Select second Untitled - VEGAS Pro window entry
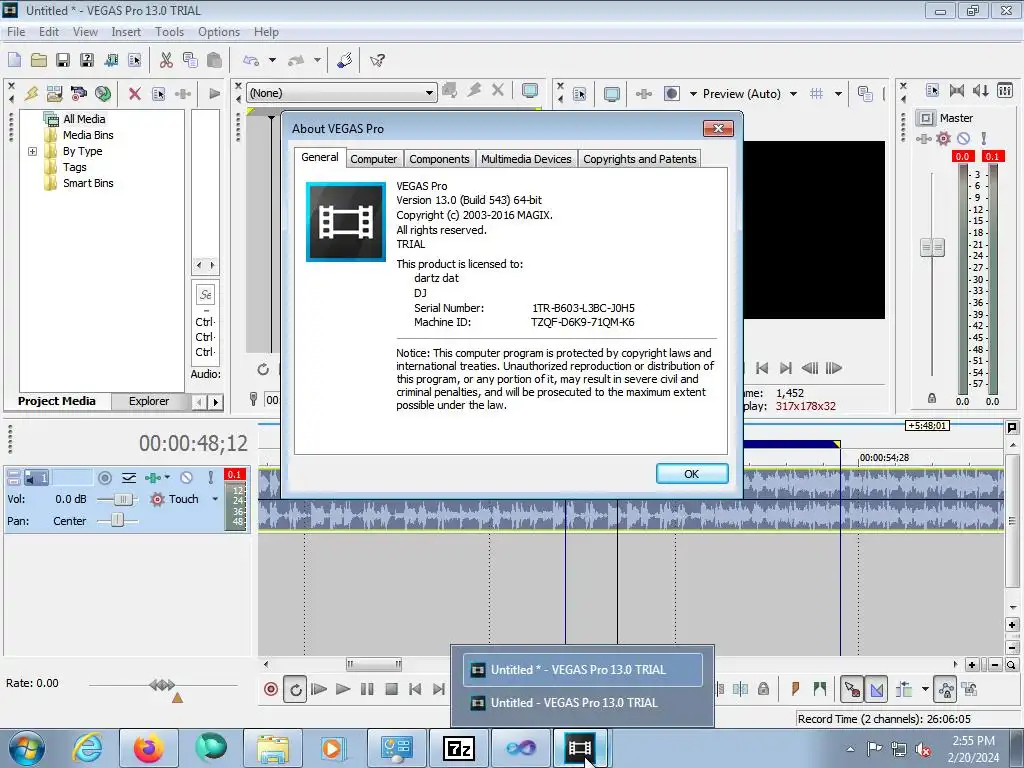The image size is (1024, 768). tap(583, 703)
